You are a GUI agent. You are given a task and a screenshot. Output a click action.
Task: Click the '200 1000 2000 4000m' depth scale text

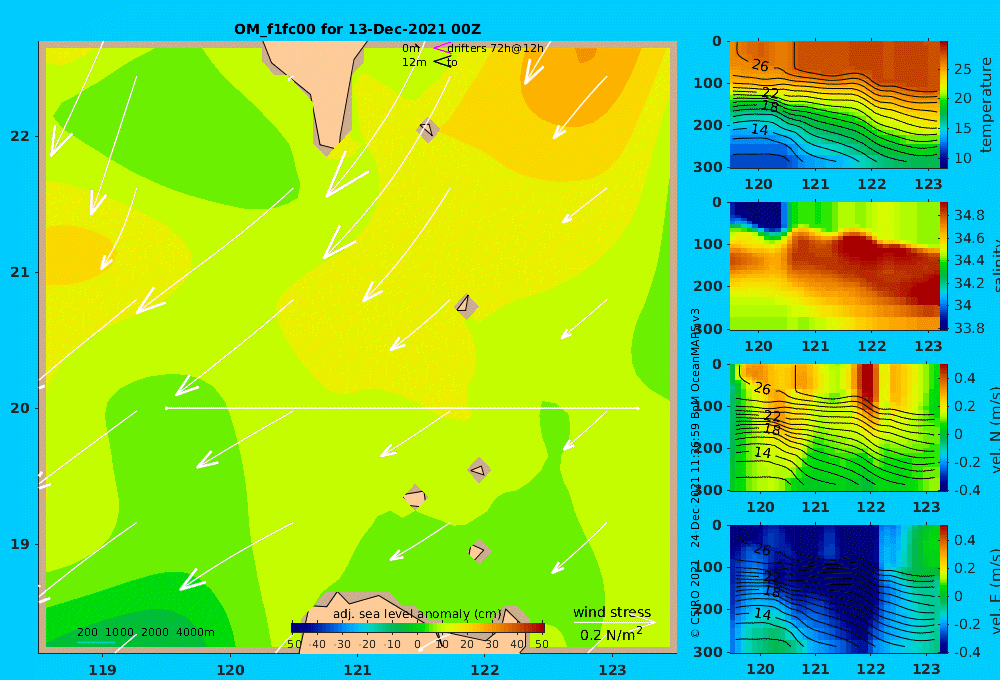[146, 632]
